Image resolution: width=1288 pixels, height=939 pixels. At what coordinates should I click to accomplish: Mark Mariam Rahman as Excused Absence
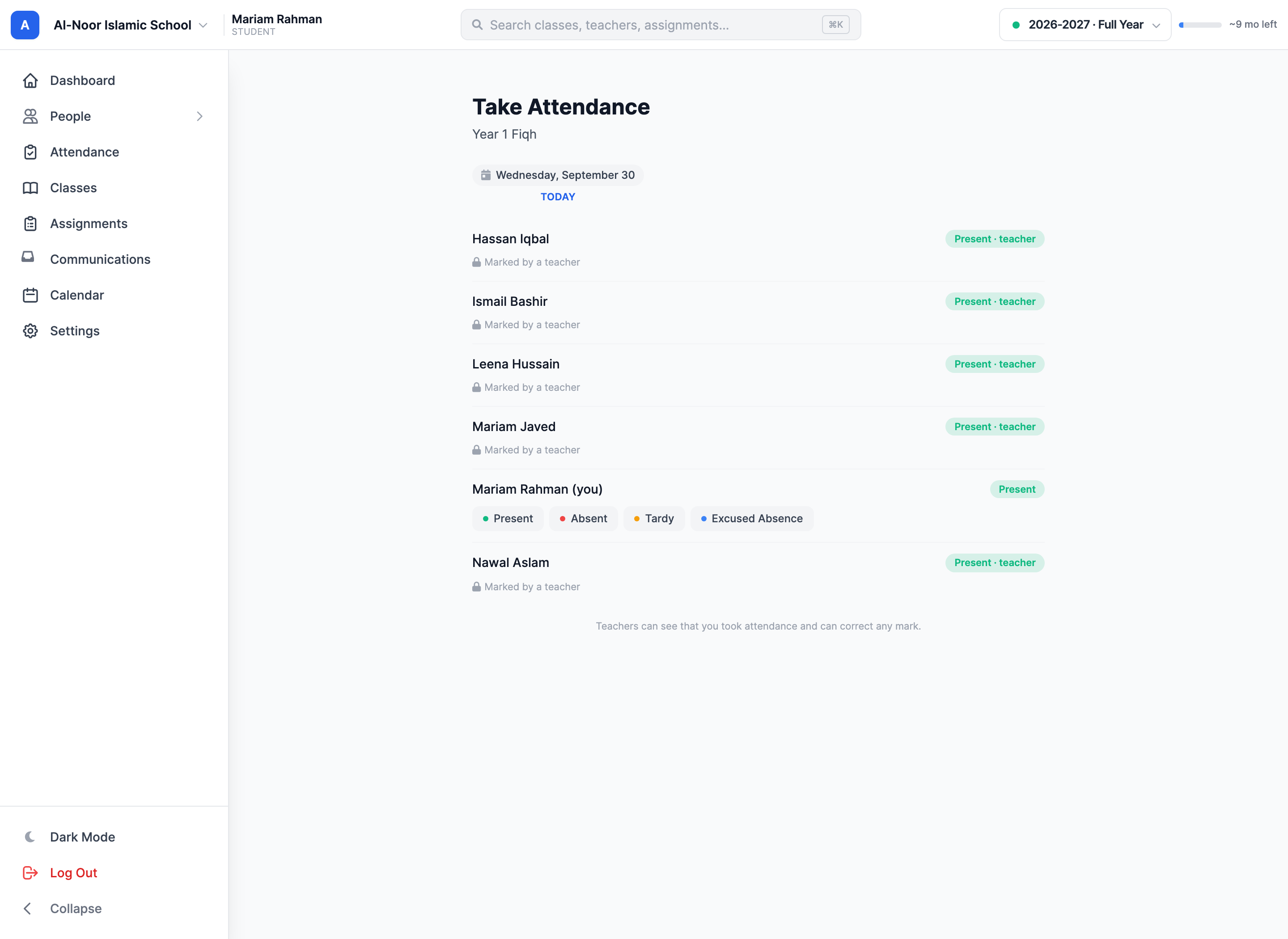(751, 518)
